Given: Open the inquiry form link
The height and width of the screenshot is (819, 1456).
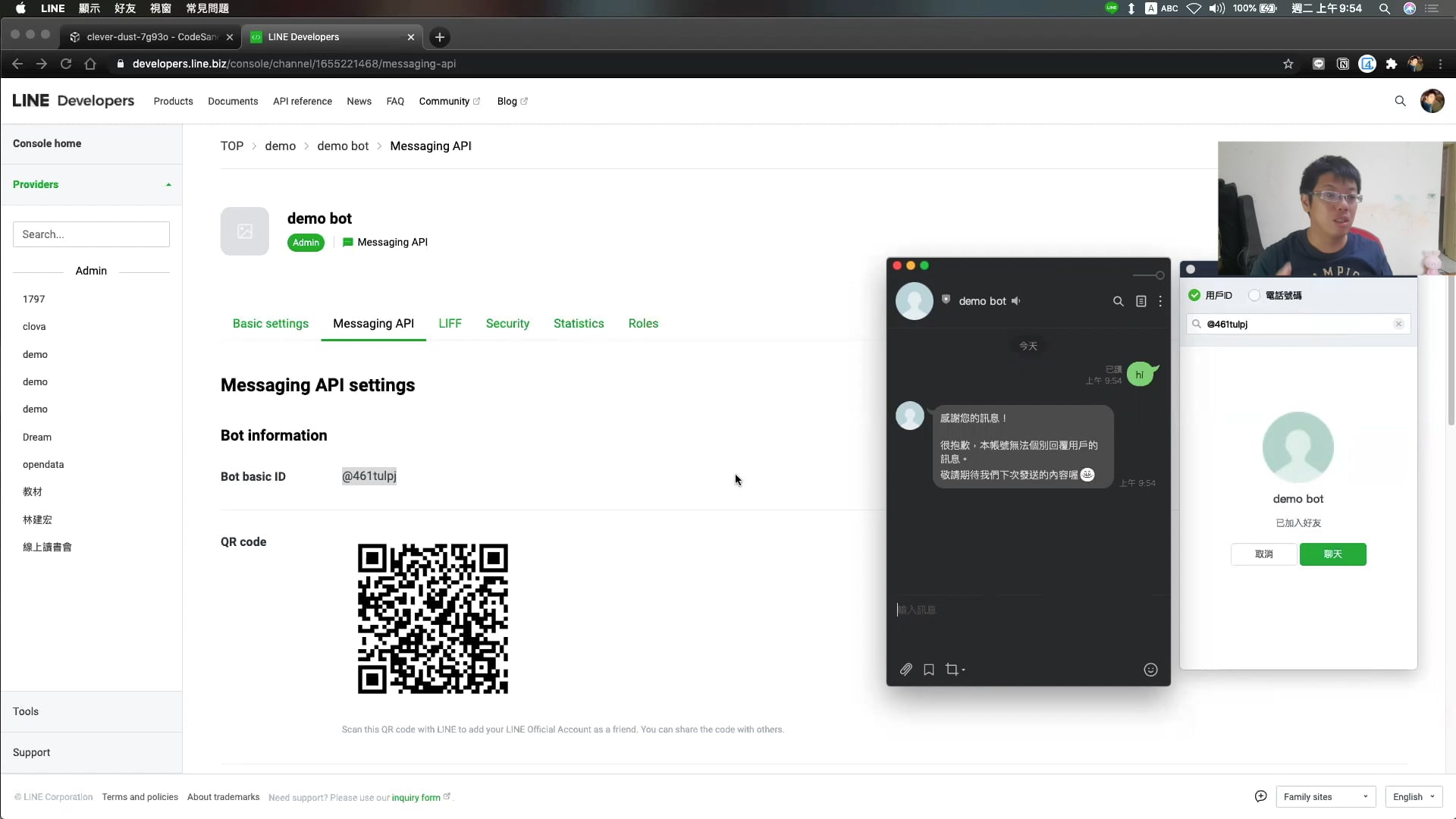Looking at the screenshot, I should coord(416,797).
